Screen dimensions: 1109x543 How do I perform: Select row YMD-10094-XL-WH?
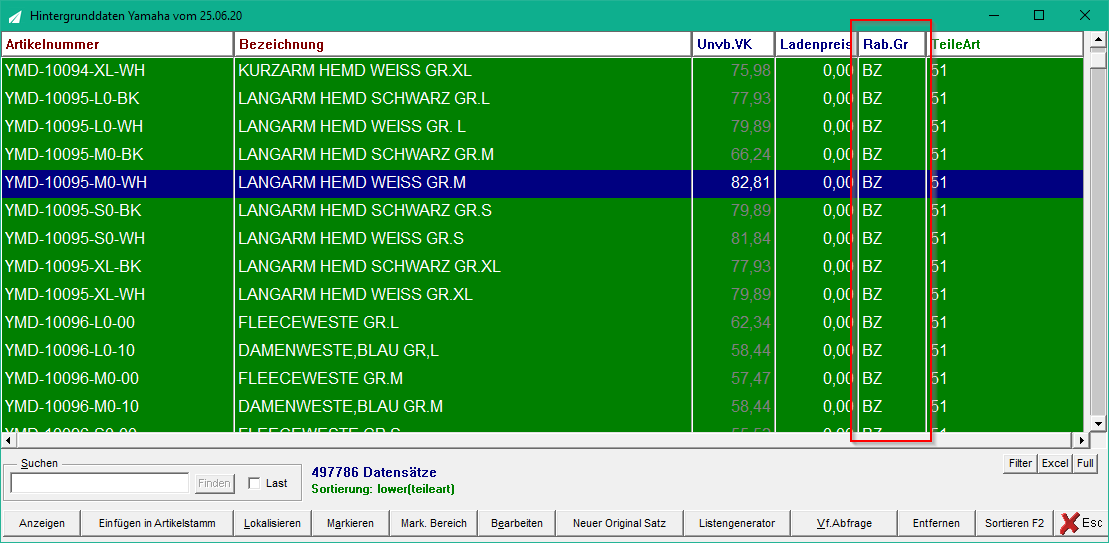[x=542, y=71]
